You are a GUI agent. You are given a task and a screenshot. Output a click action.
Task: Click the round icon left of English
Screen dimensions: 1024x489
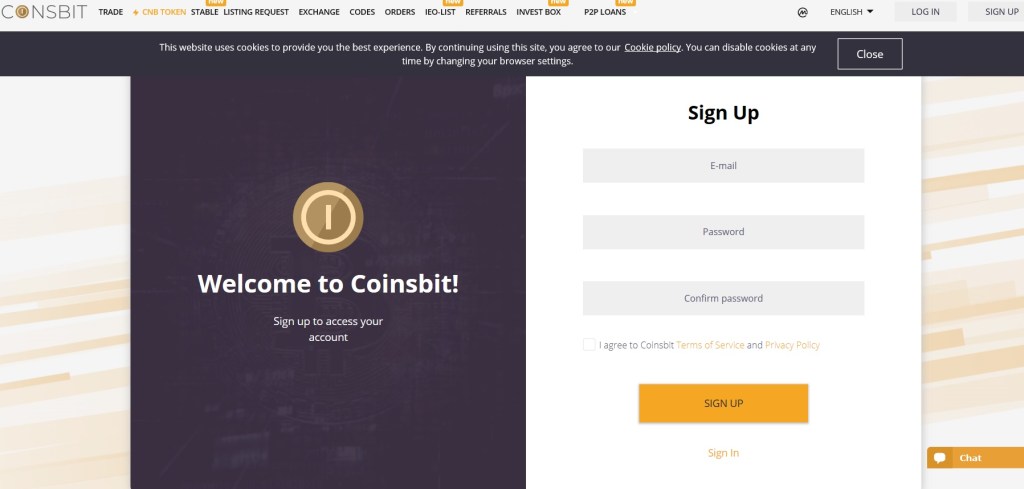point(802,12)
